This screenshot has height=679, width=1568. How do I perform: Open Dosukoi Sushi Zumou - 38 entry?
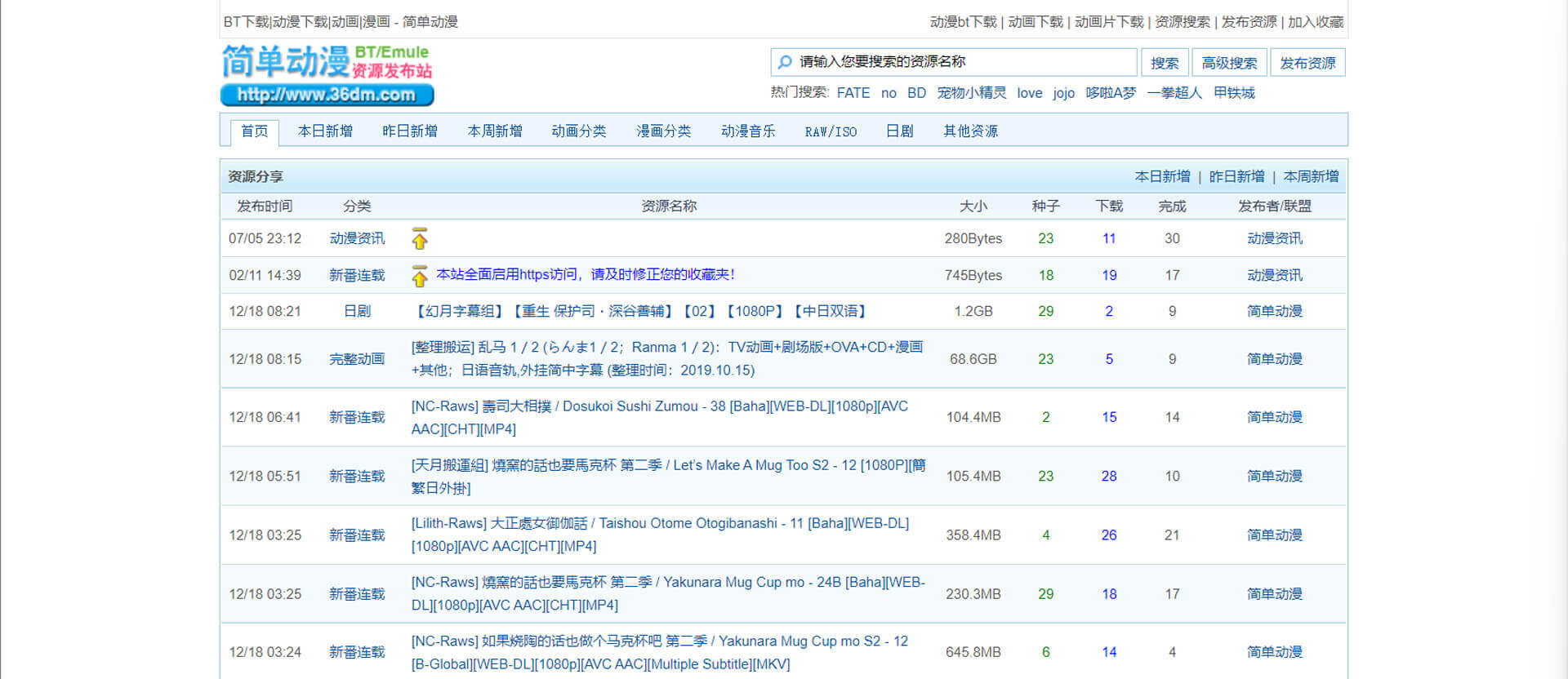click(660, 417)
